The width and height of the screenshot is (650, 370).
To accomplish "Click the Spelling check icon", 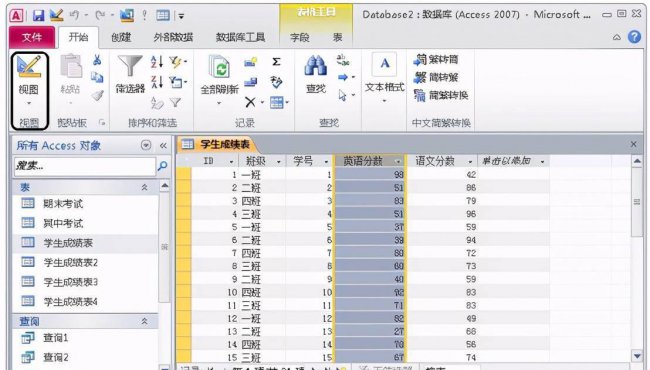I will [x=276, y=82].
